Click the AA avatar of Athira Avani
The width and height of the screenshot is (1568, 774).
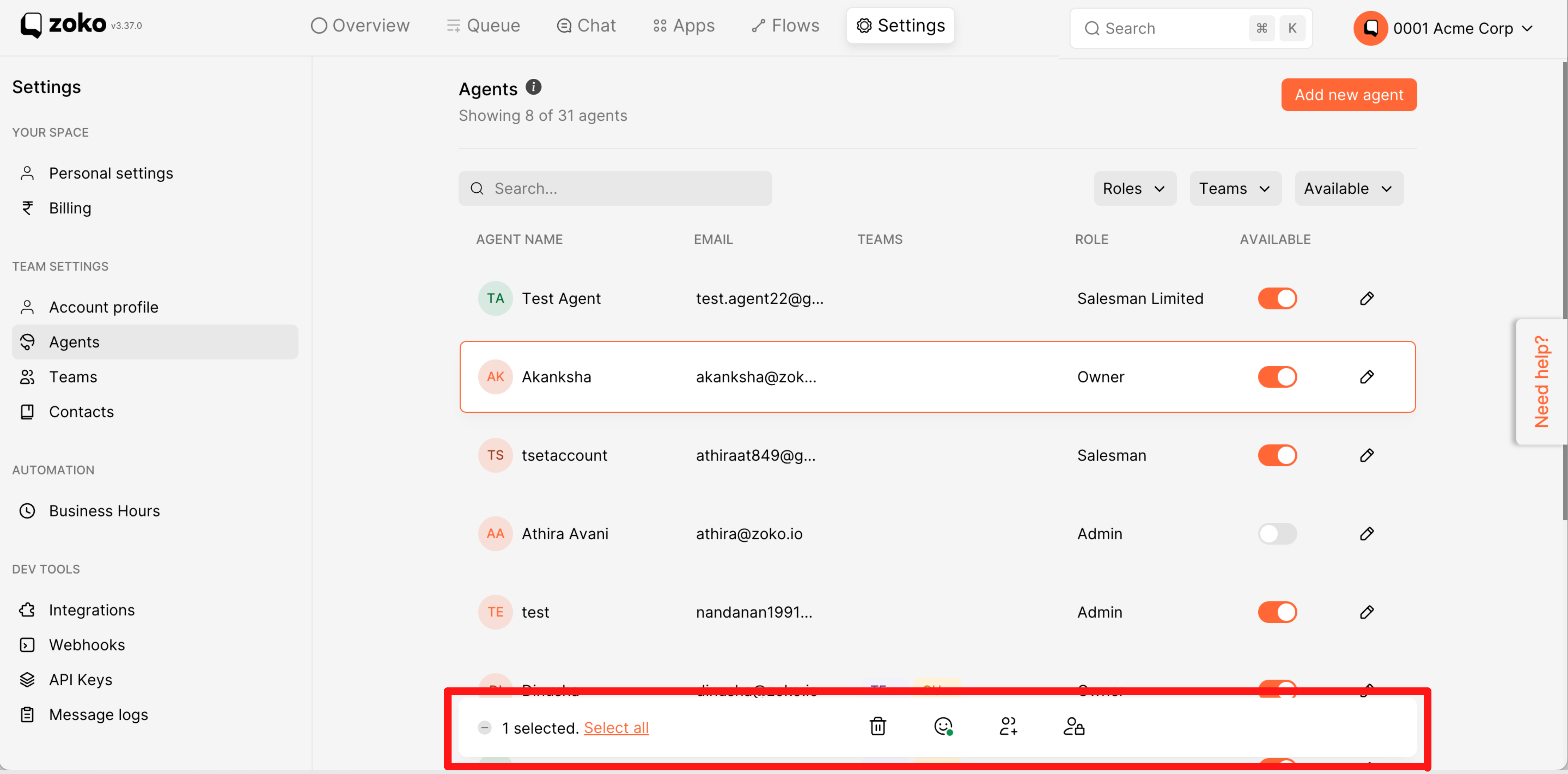click(496, 534)
